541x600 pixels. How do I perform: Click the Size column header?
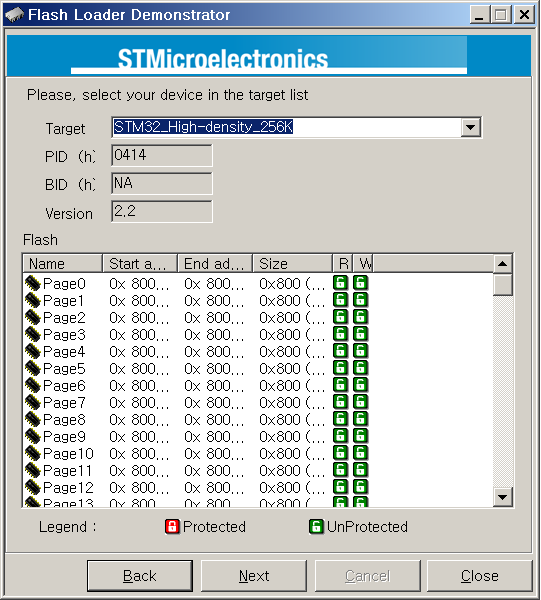pyautogui.click(x=292, y=264)
